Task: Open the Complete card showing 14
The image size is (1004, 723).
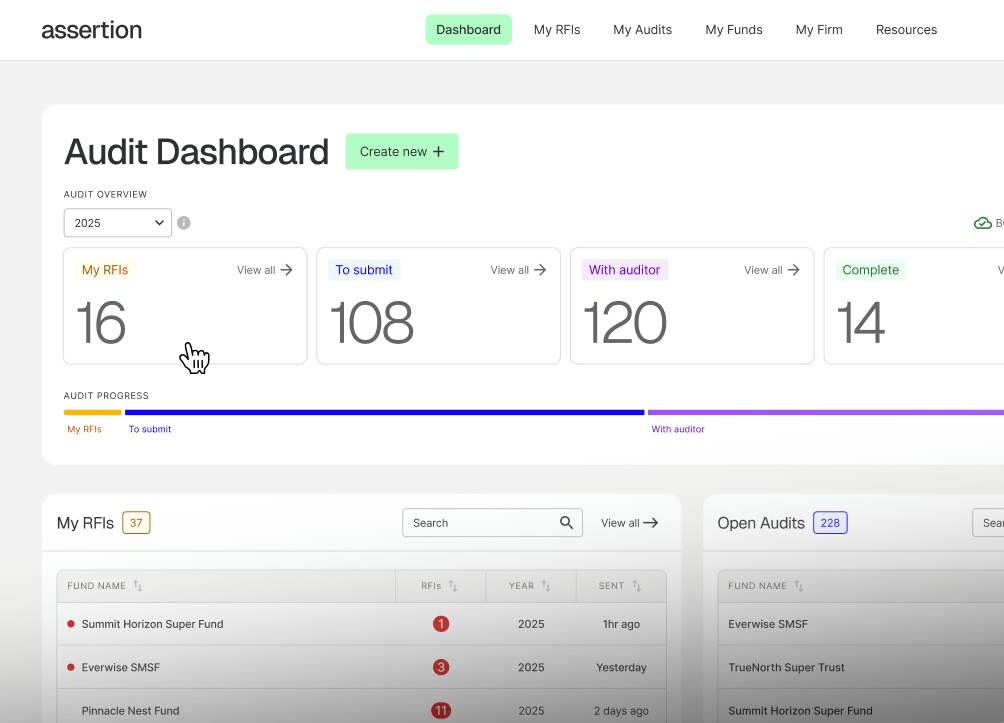Action: click(x=914, y=306)
